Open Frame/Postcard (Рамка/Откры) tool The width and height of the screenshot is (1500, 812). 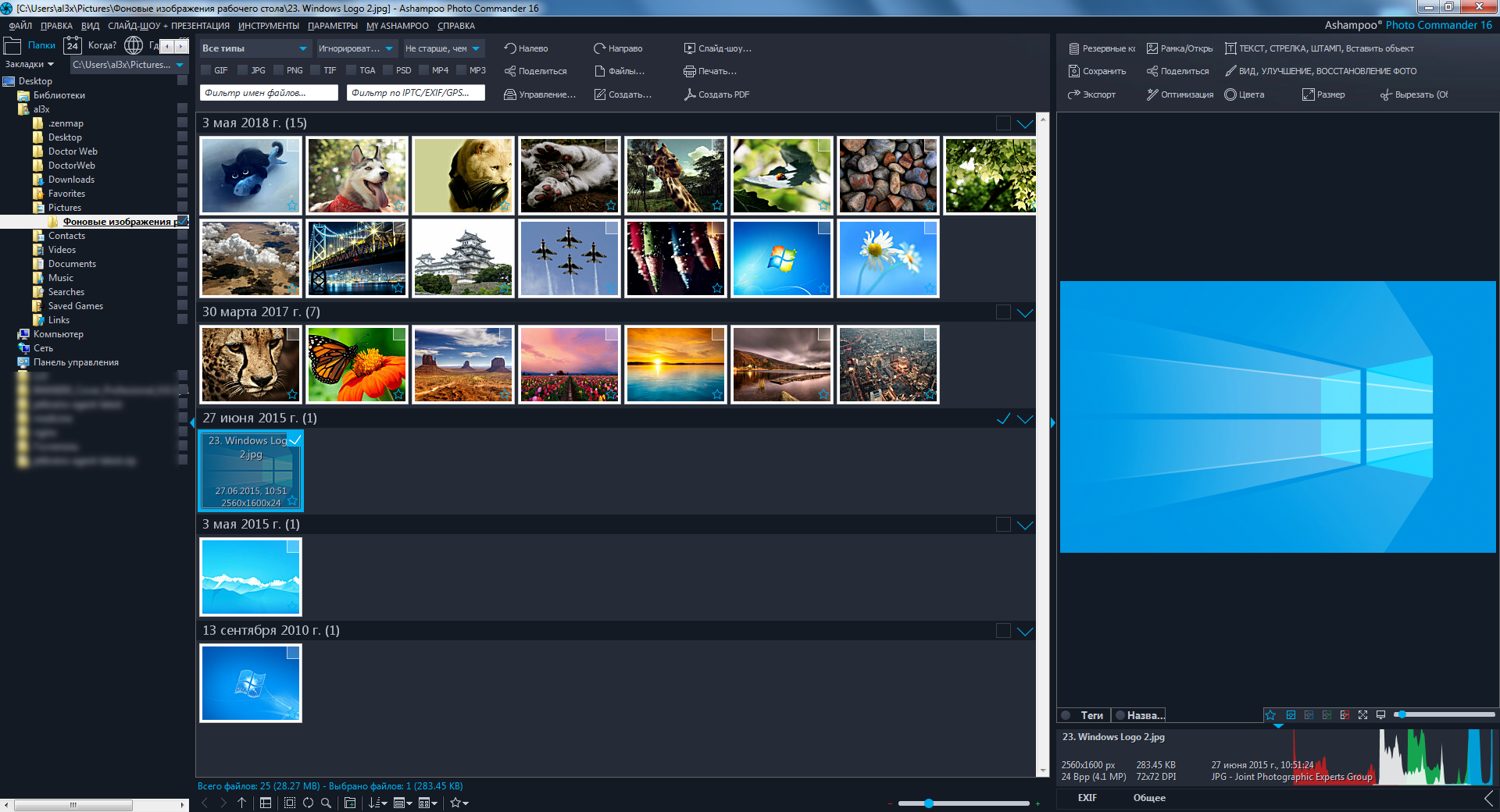coord(1180,48)
